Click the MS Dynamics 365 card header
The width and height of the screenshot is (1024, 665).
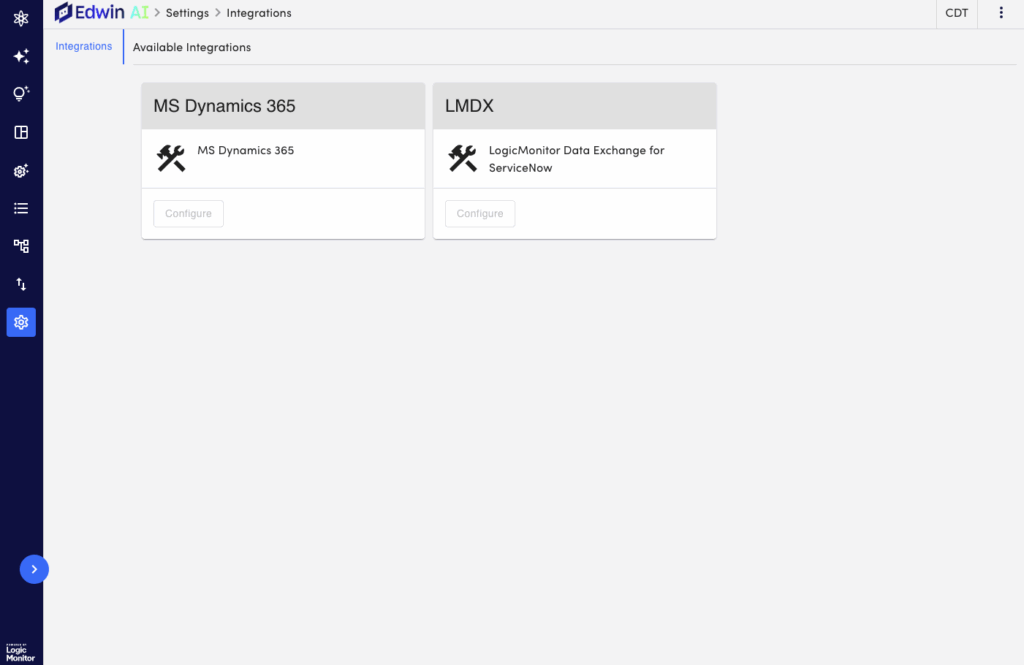click(283, 106)
